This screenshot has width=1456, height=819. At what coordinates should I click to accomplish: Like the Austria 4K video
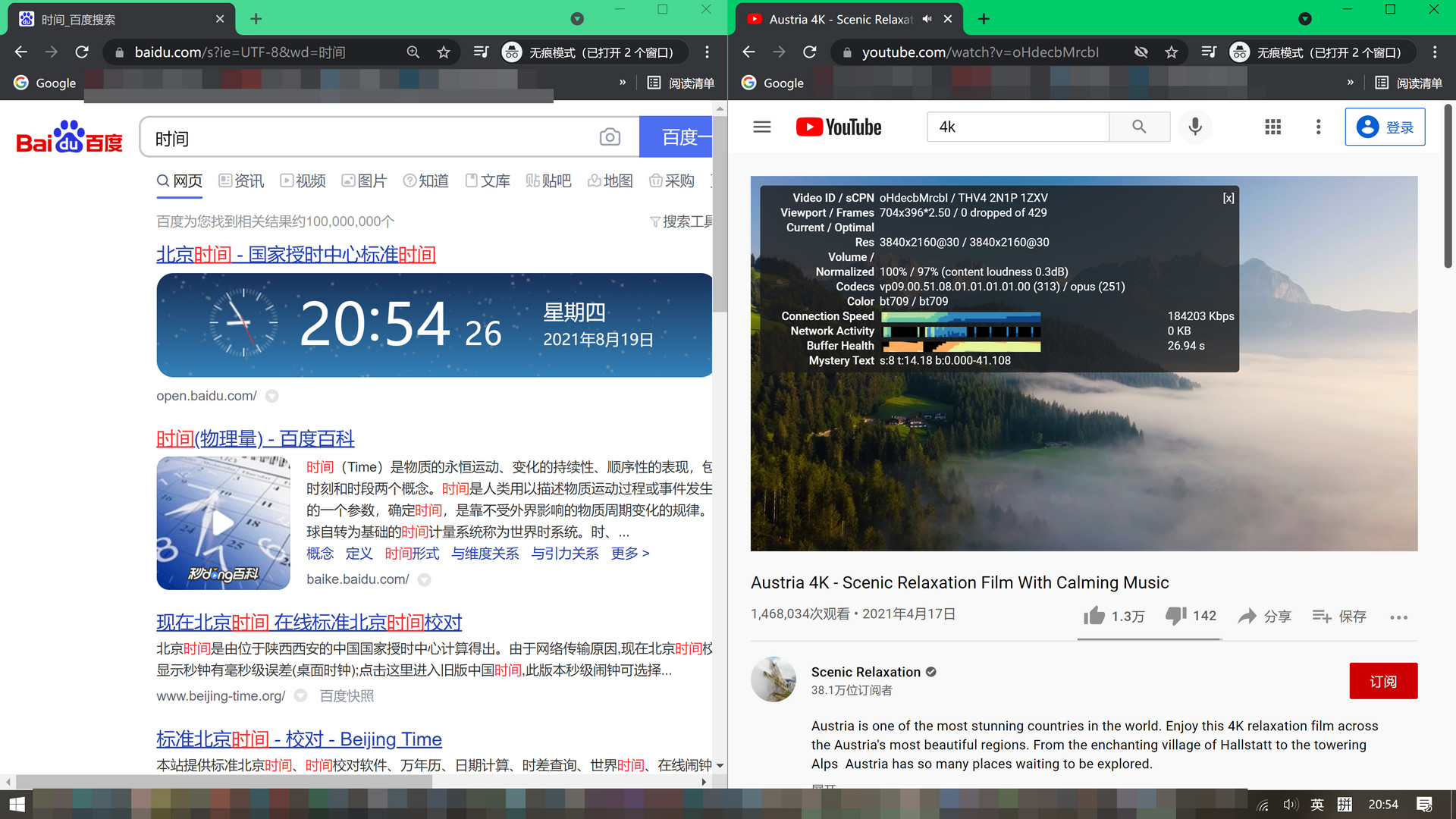point(1094,616)
